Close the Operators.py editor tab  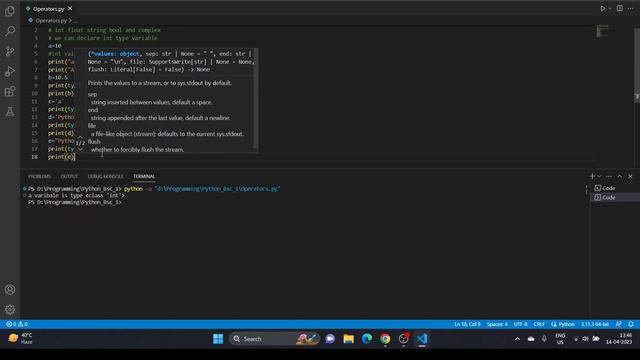point(70,9)
